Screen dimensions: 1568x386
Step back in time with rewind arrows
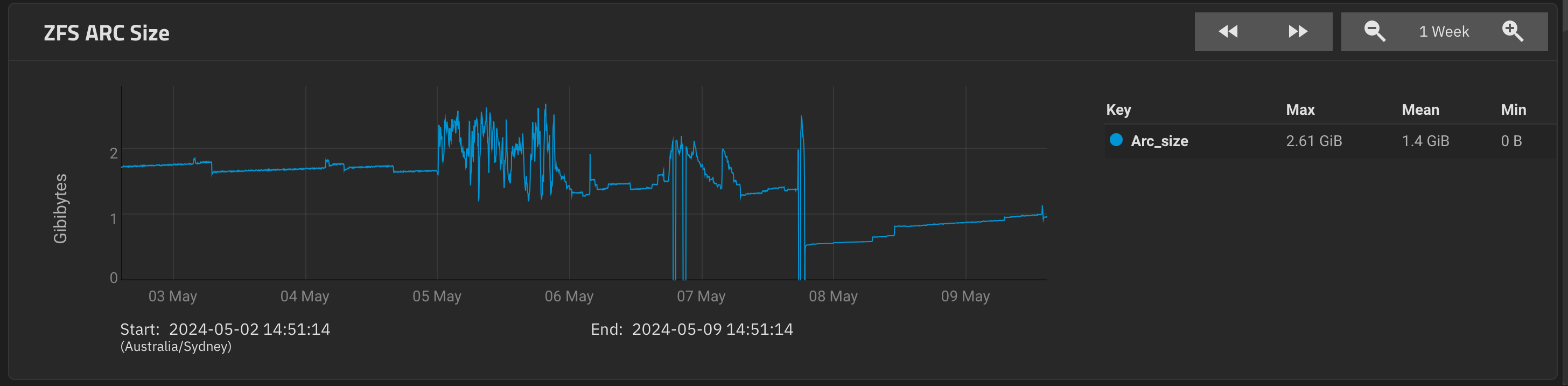(1228, 32)
